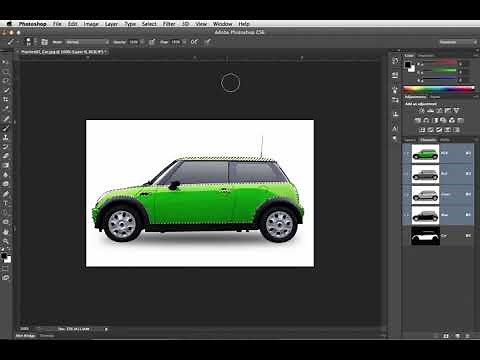Switch to the Styles tab

[x=435, y=97]
